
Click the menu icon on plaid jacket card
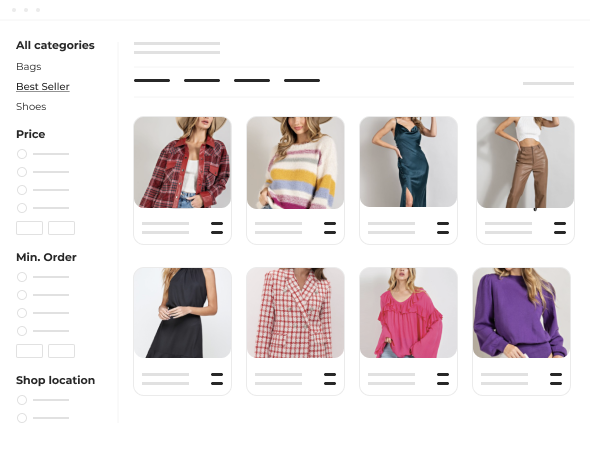coord(217,228)
